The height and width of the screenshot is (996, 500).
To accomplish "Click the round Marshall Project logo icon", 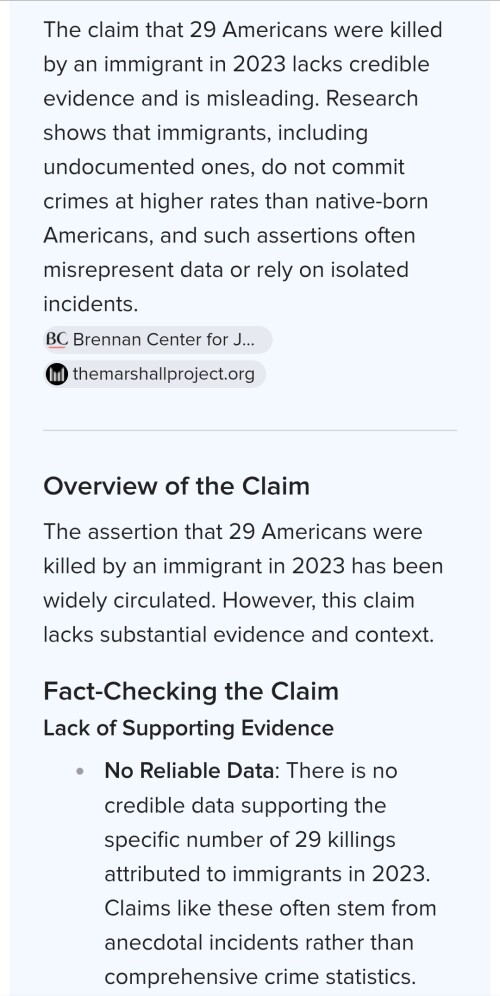I will (57, 374).
